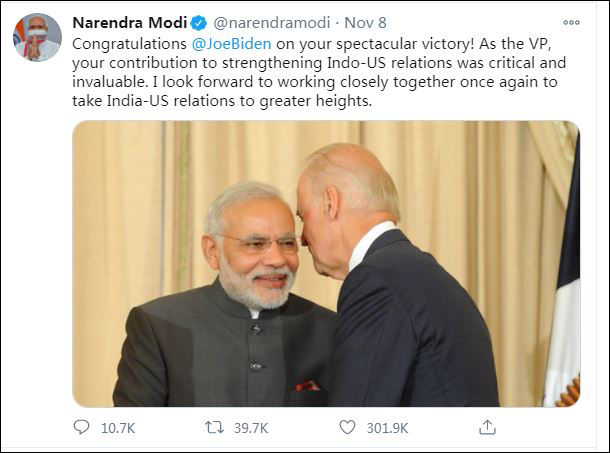
Task: Like the tweet with the heart icon
Action: tap(347, 428)
